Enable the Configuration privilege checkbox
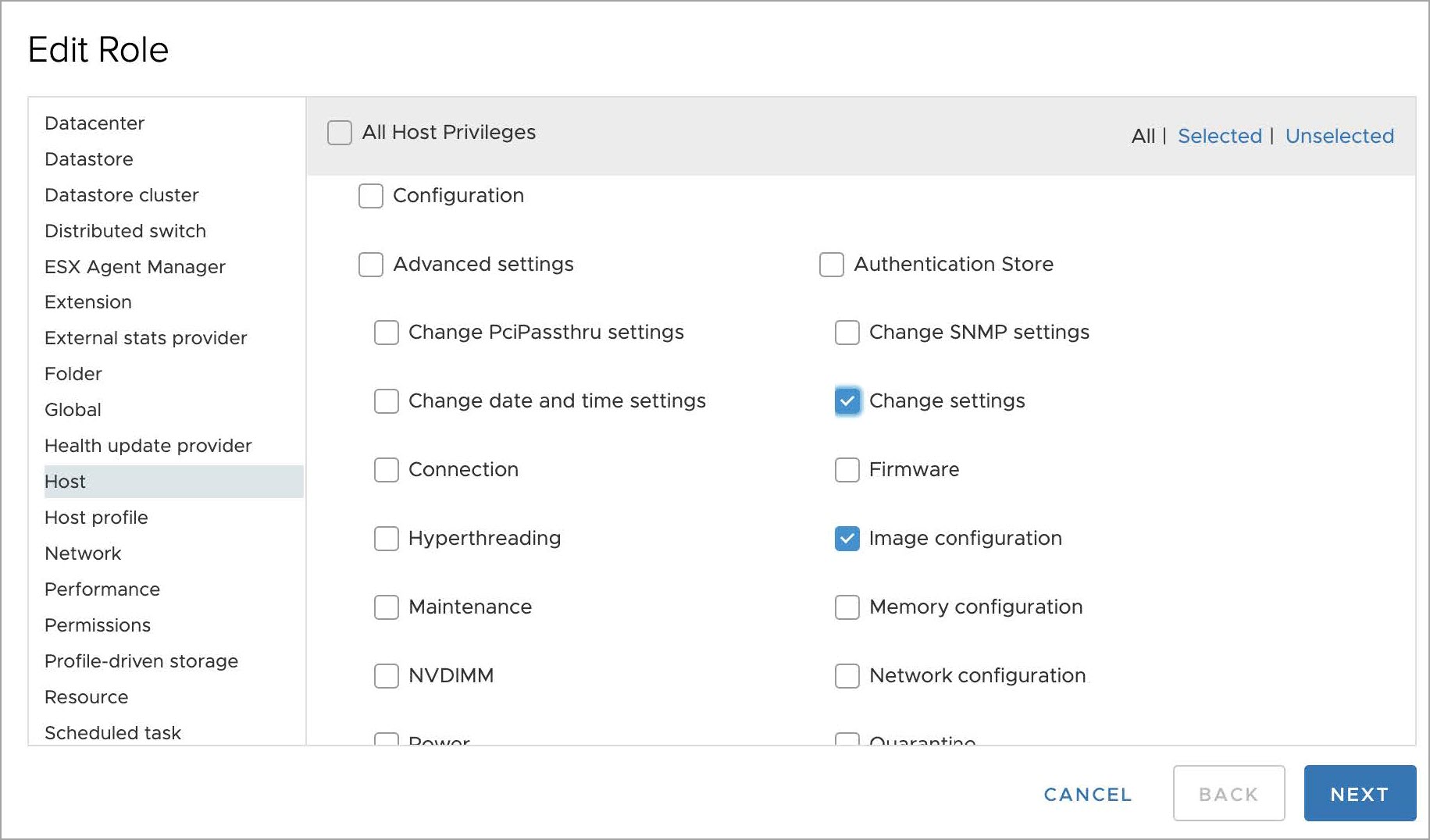 point(371,196)
